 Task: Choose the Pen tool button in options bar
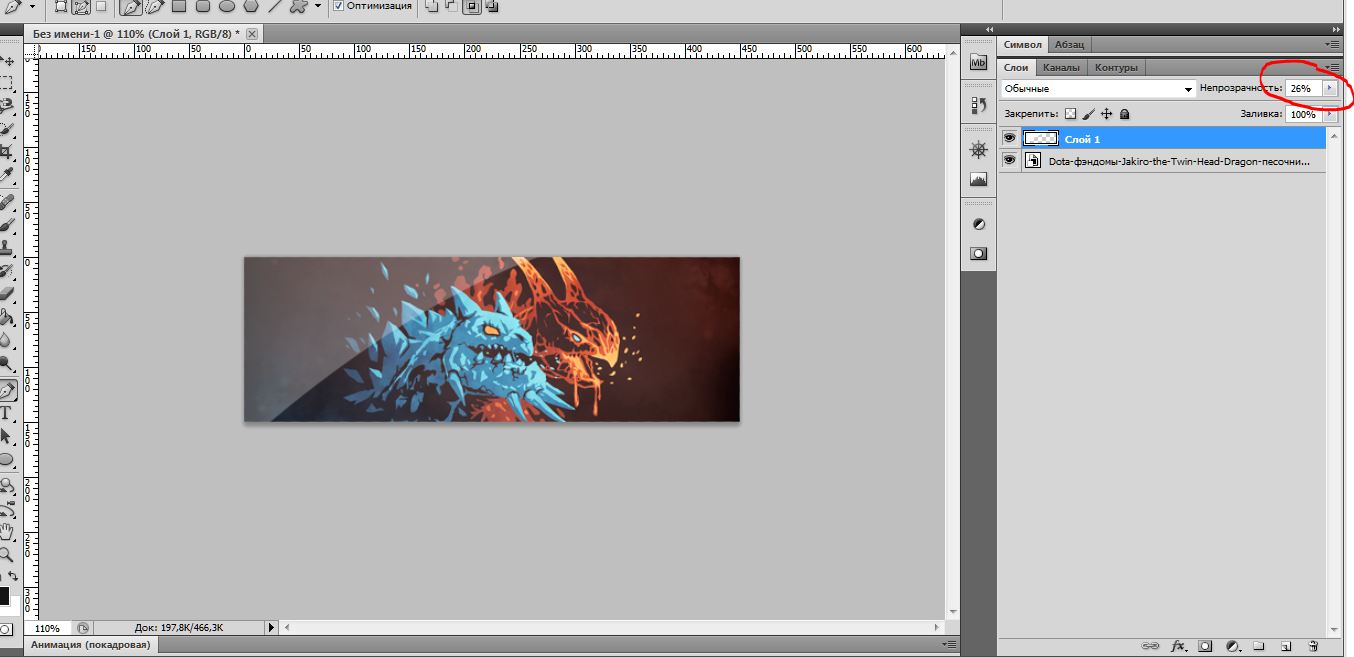point(130,6)
